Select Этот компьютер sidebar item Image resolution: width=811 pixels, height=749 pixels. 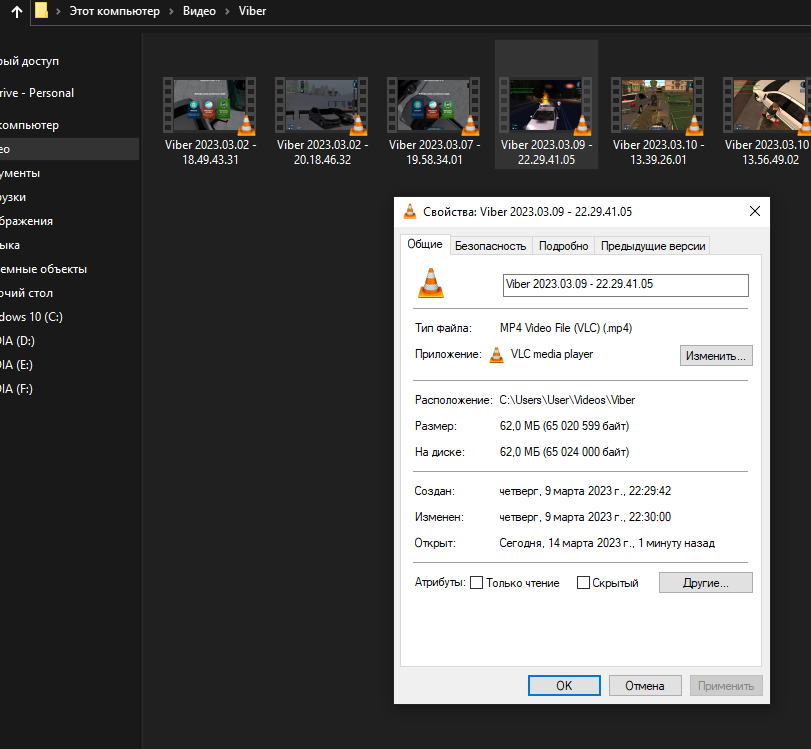click(x=29, y=125)
